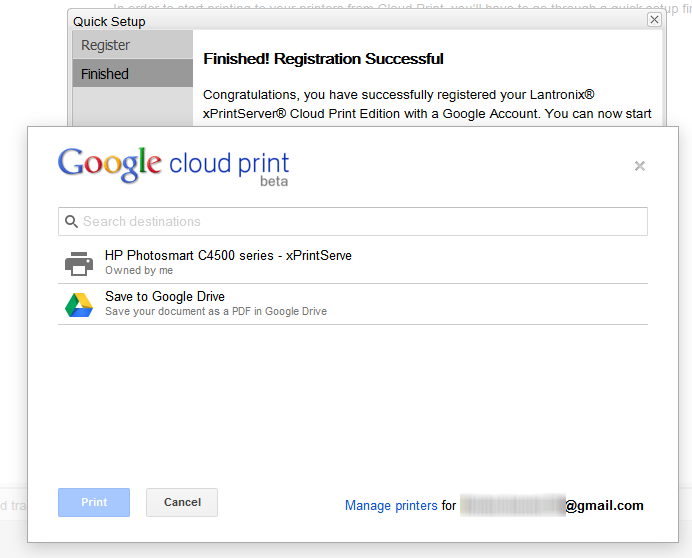Image resolution: width=692 pixels, height=558 pixels.
Task: Close the Google cloud print dialog
Action: coord(639,166)
